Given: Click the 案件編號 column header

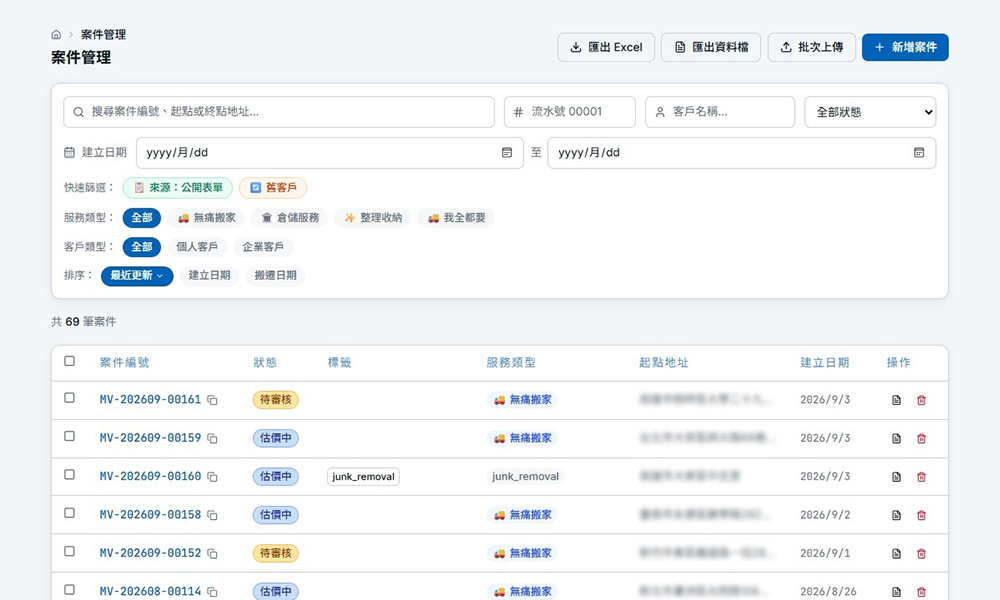Looking at the screenshot, I should pyautogui.click(x=124, y=362).
